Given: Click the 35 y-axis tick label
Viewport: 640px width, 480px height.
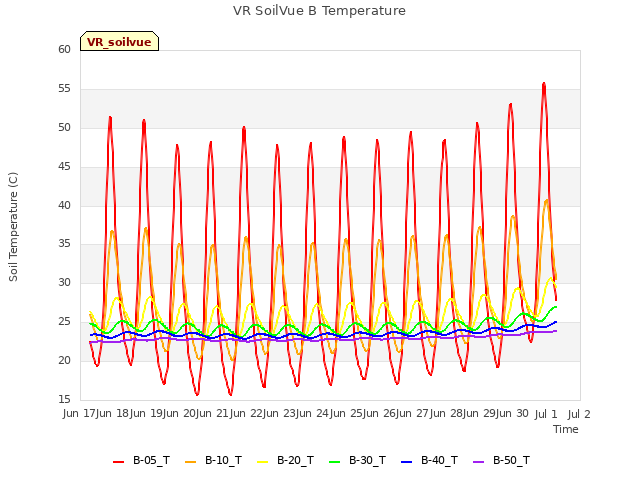Looking at the screenshot, I should (64, 244).
